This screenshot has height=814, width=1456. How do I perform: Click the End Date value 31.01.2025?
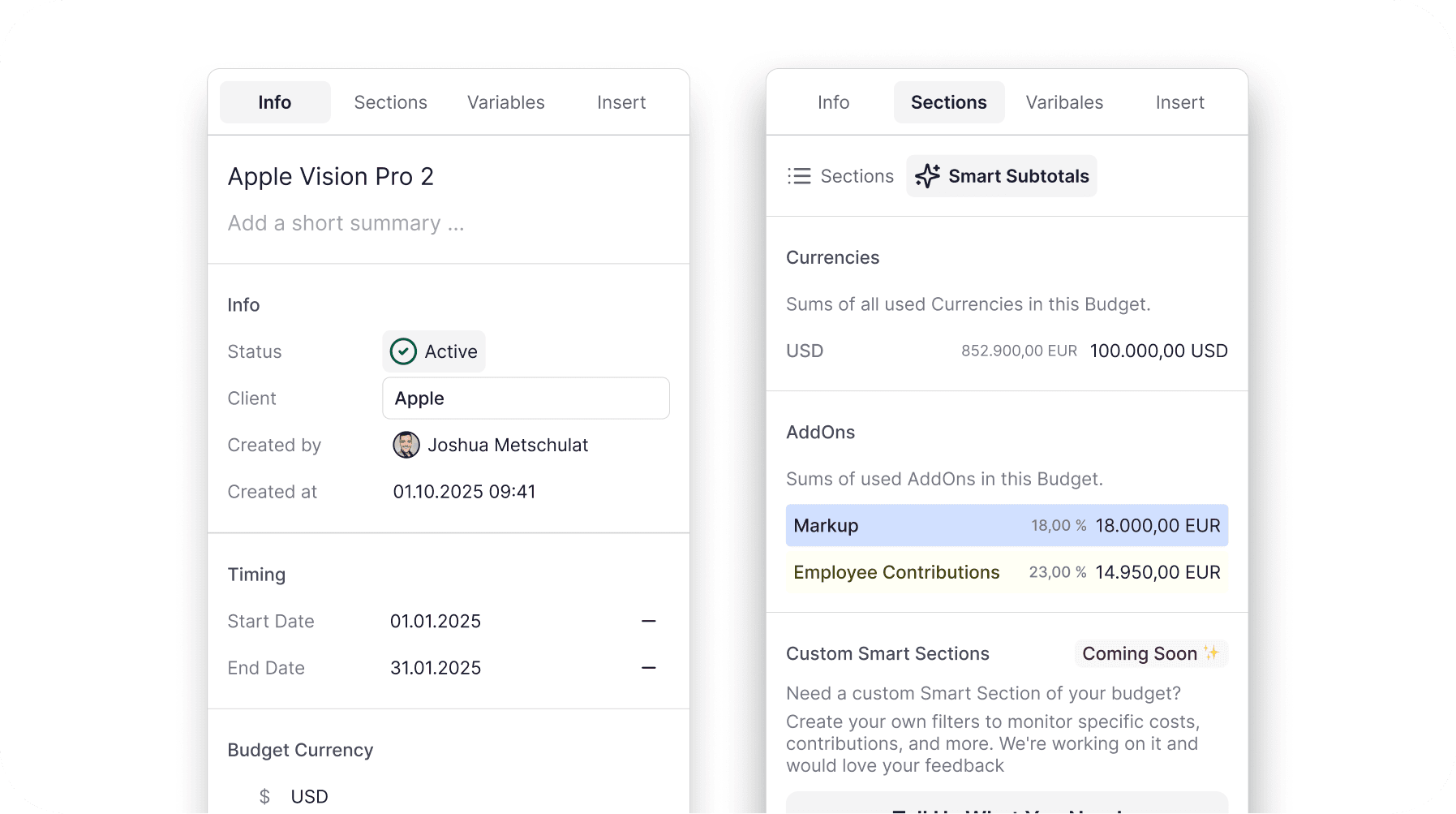click(x=436, y=668)
